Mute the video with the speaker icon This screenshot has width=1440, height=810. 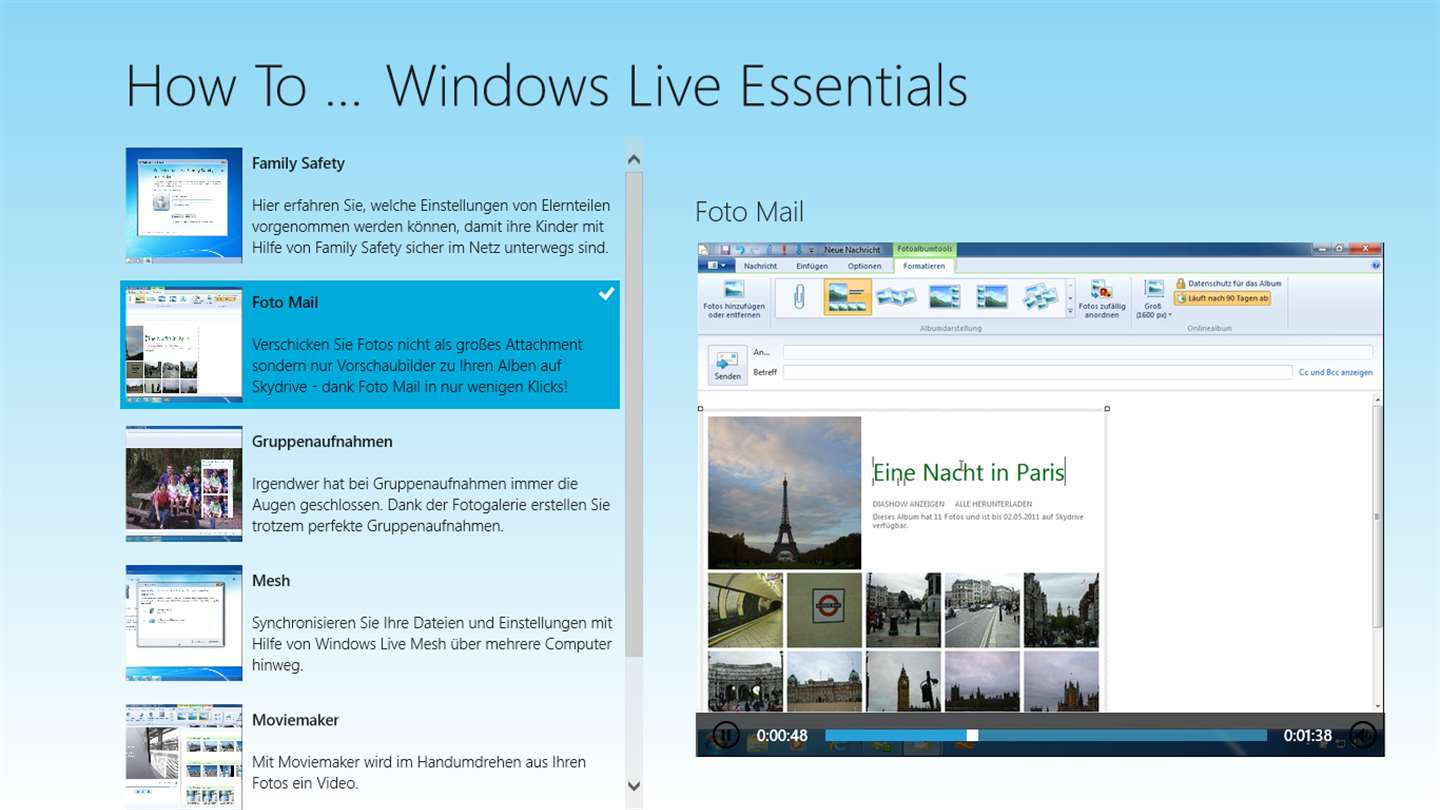click(1362, 736)
